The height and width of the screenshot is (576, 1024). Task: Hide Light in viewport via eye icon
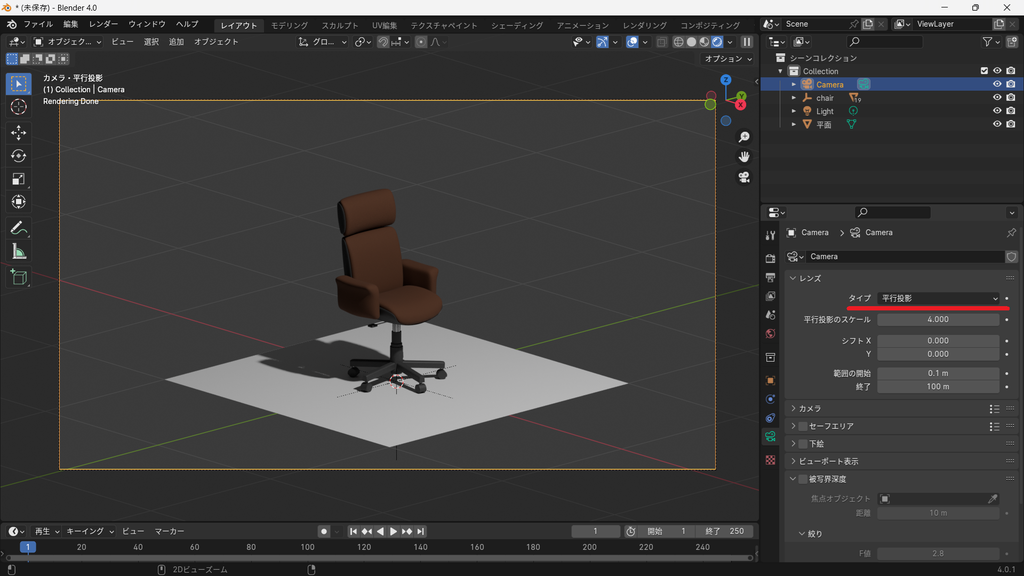tap(997, 111)
